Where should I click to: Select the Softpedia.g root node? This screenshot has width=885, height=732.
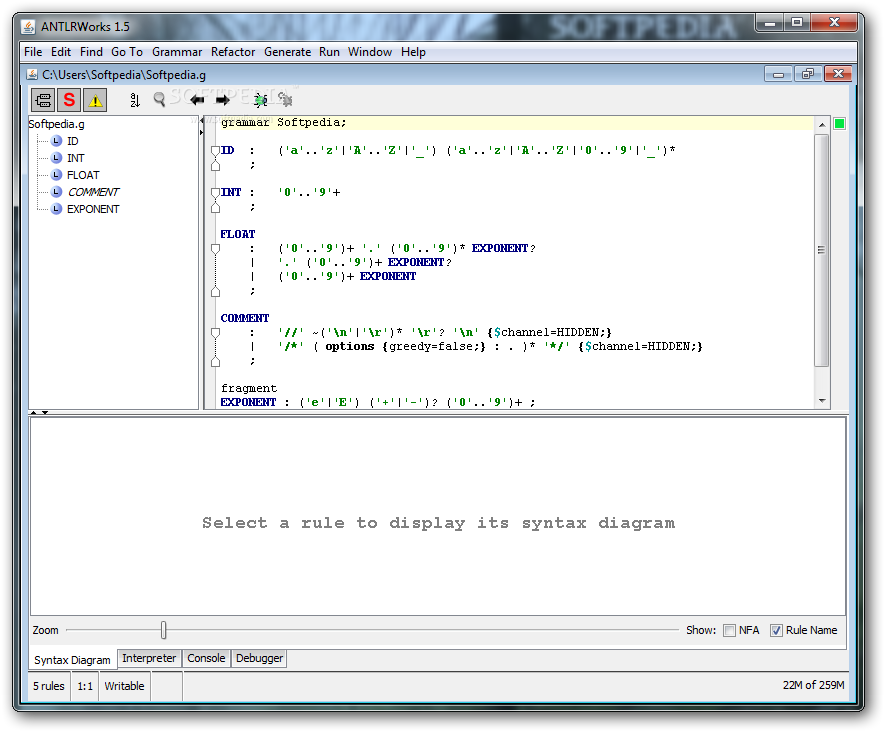[x=56, y=124]
